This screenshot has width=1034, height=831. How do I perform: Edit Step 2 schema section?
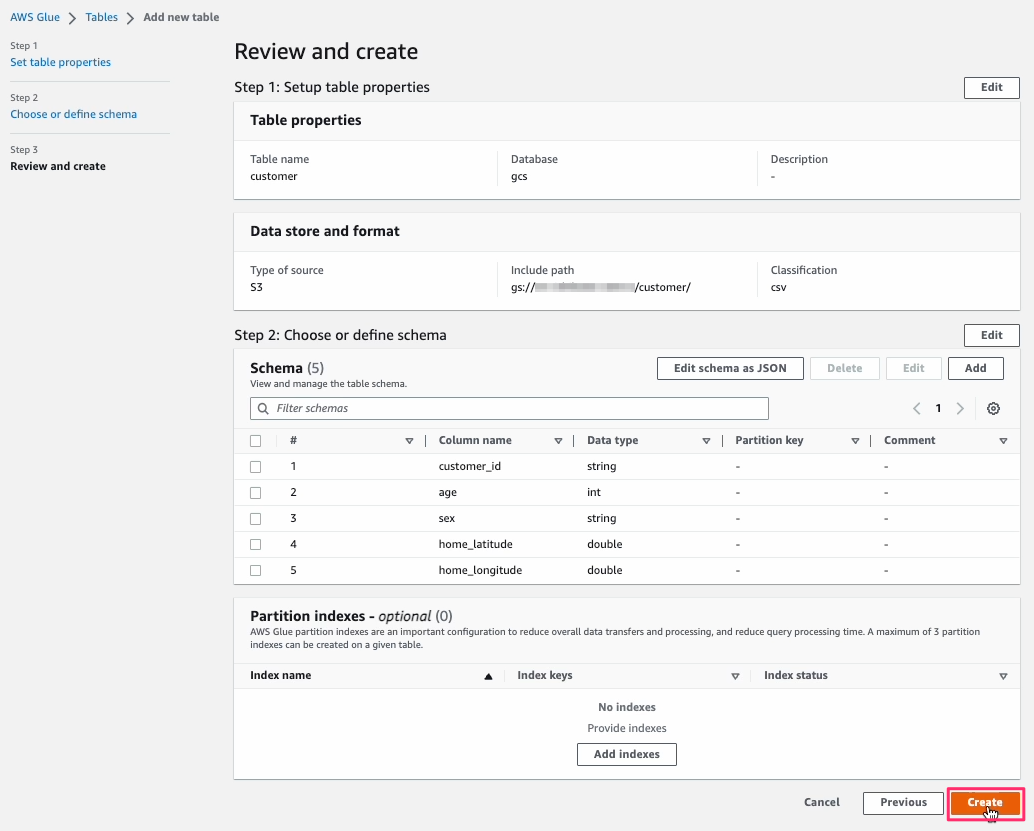click(991, 335)
